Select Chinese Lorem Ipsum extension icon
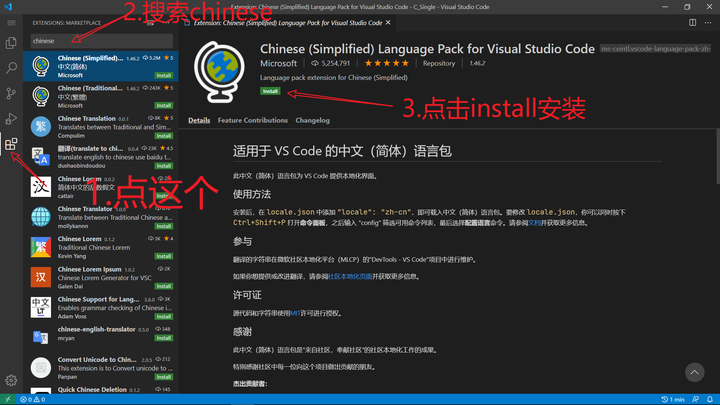The image size is (720, 405). point(41,277)
